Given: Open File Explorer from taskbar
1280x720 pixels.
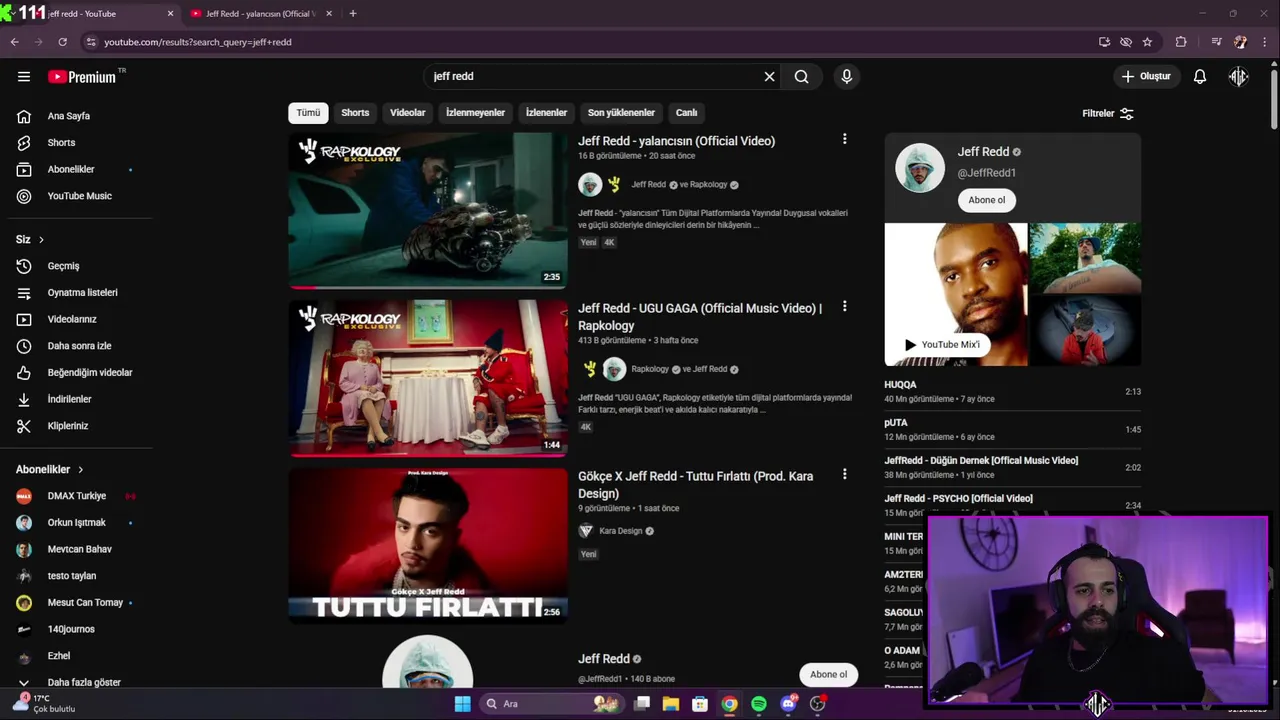Looking at the screenshot, I should tap(671, 704).
